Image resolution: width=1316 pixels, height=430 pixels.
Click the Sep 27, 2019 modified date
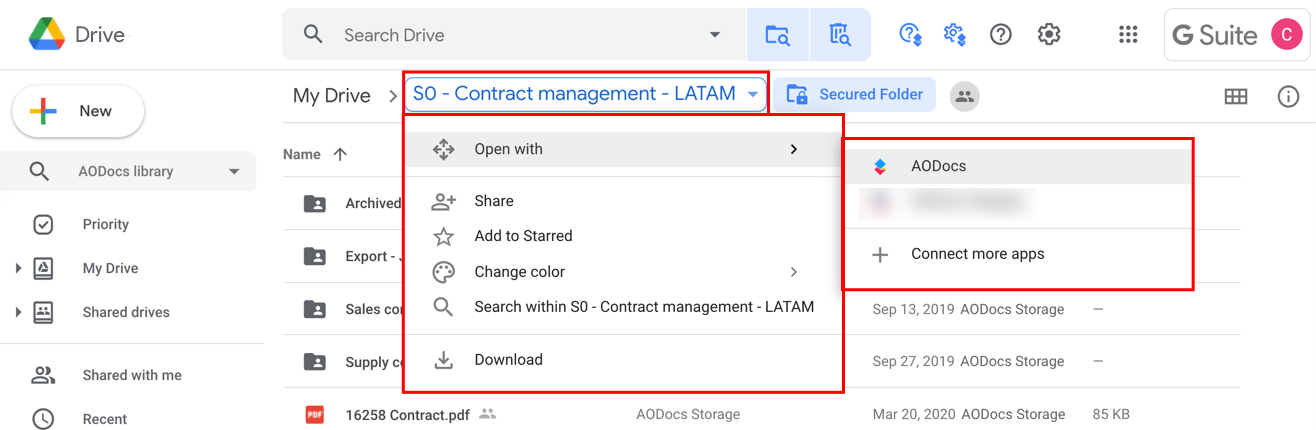click(x=912, y=361)
